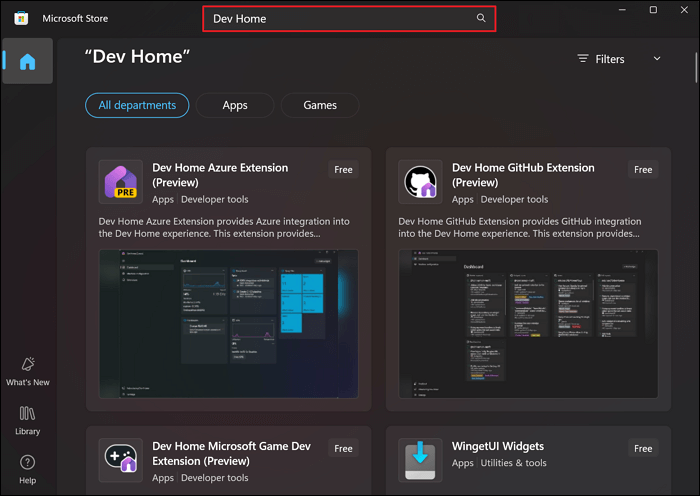The image size is (700, 496).
Task: Minimize the Microsoft Store window
Action: coord(622,10)
